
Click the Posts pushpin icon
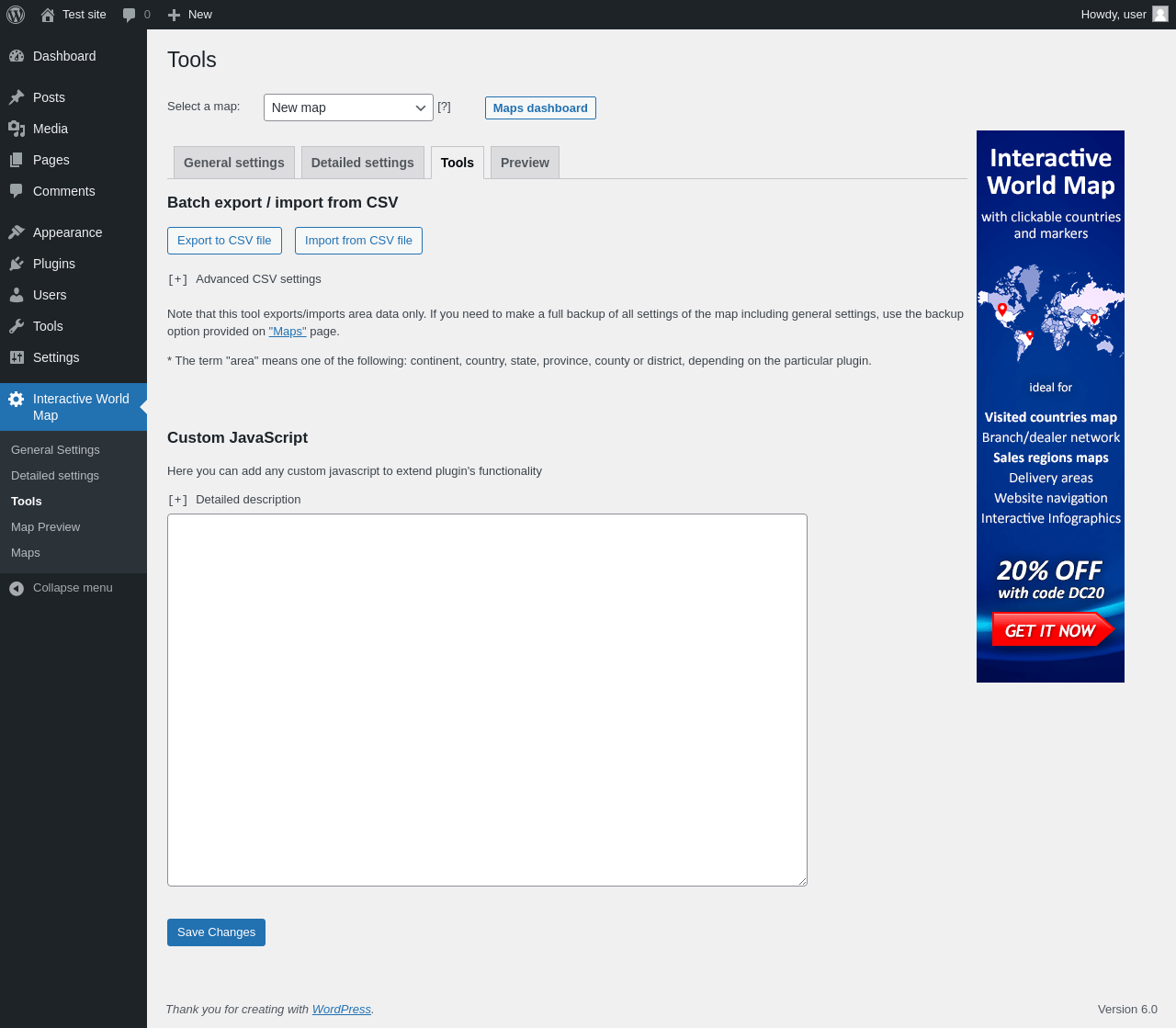pos(17,97)
